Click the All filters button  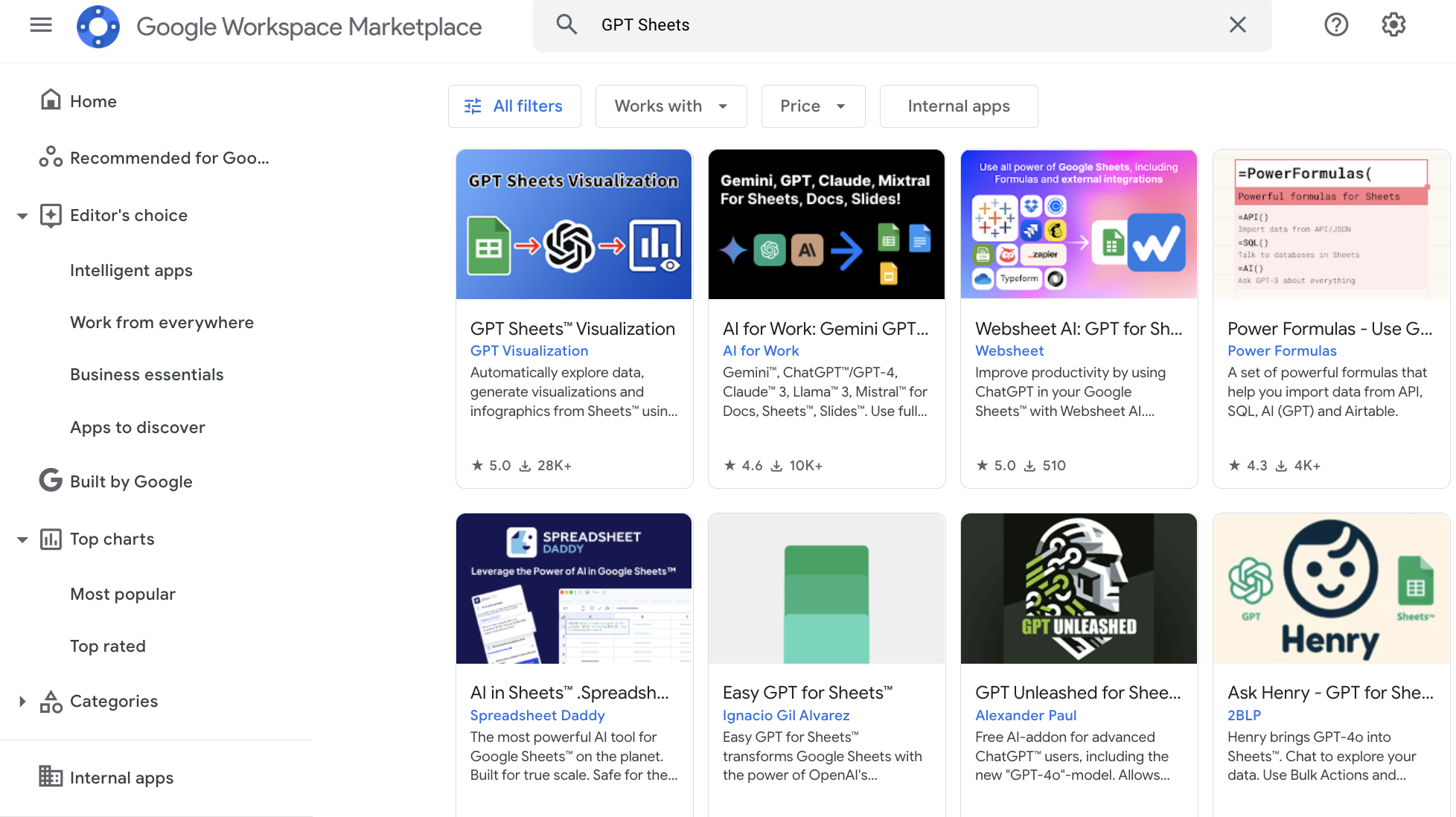click(x=514, y=106)
